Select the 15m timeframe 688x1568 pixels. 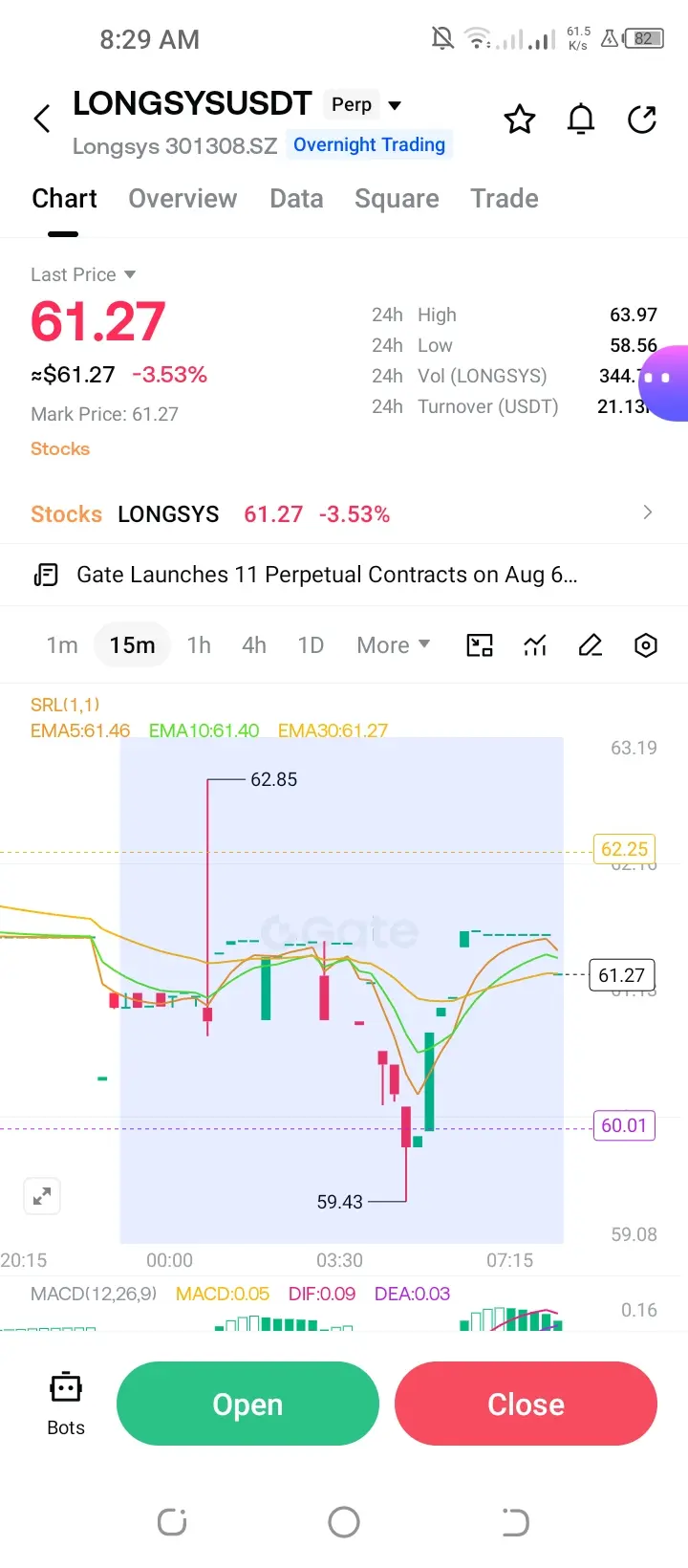pyautogui.click(x=132, y=645)
